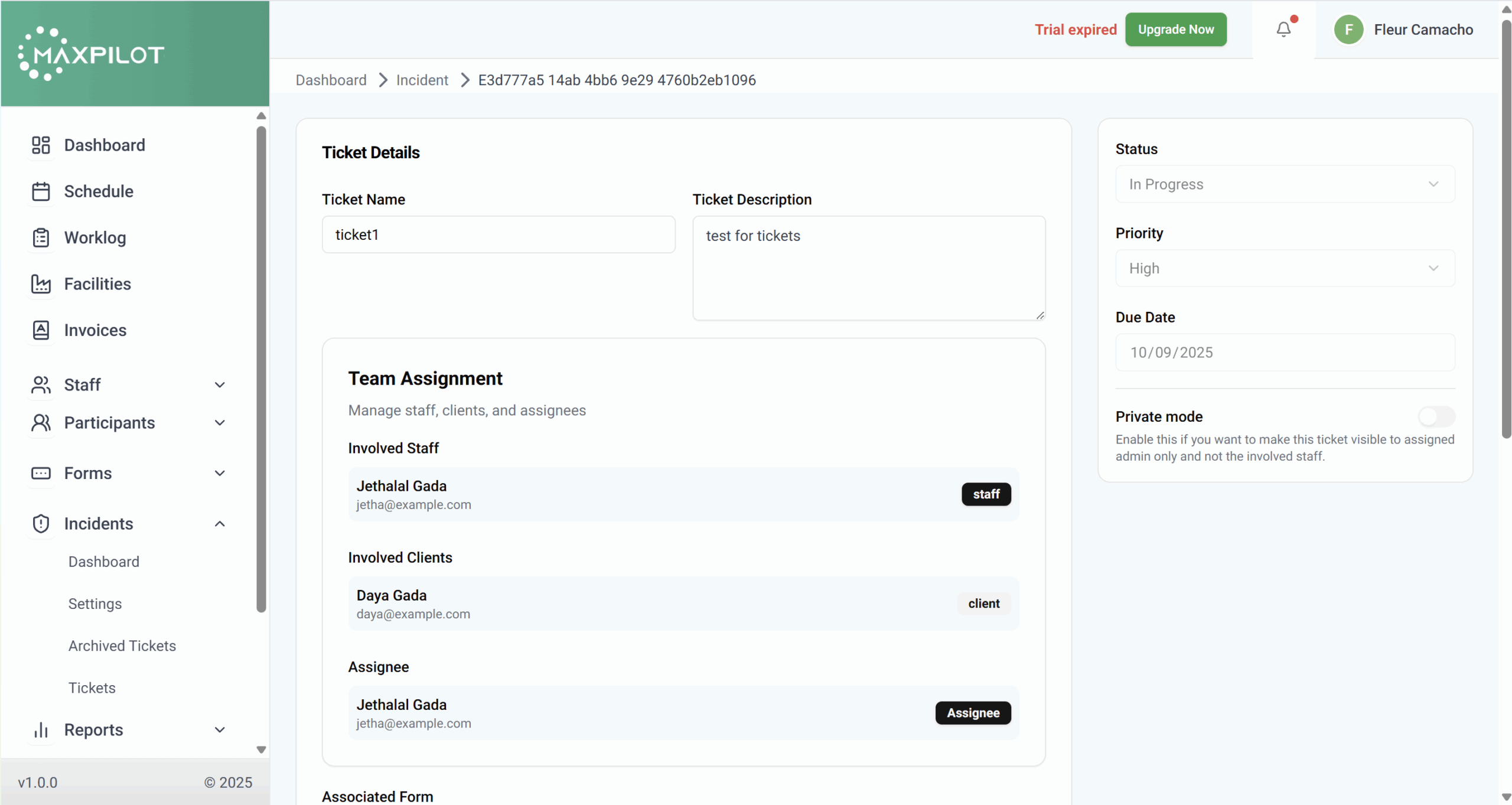
Task: Enable the Private mode toggle
Action: [1436, 417]
